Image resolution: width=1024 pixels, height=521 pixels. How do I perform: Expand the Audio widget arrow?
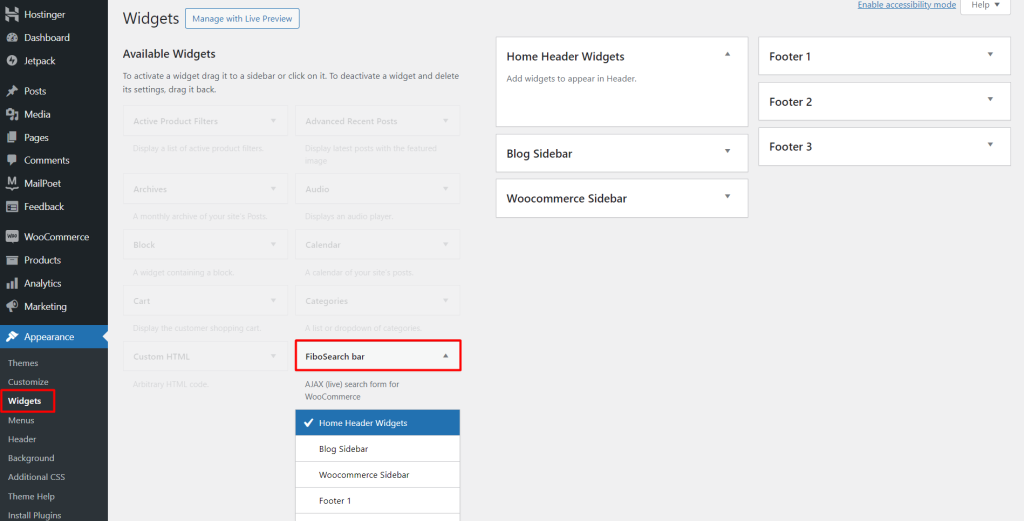point(445,189)
